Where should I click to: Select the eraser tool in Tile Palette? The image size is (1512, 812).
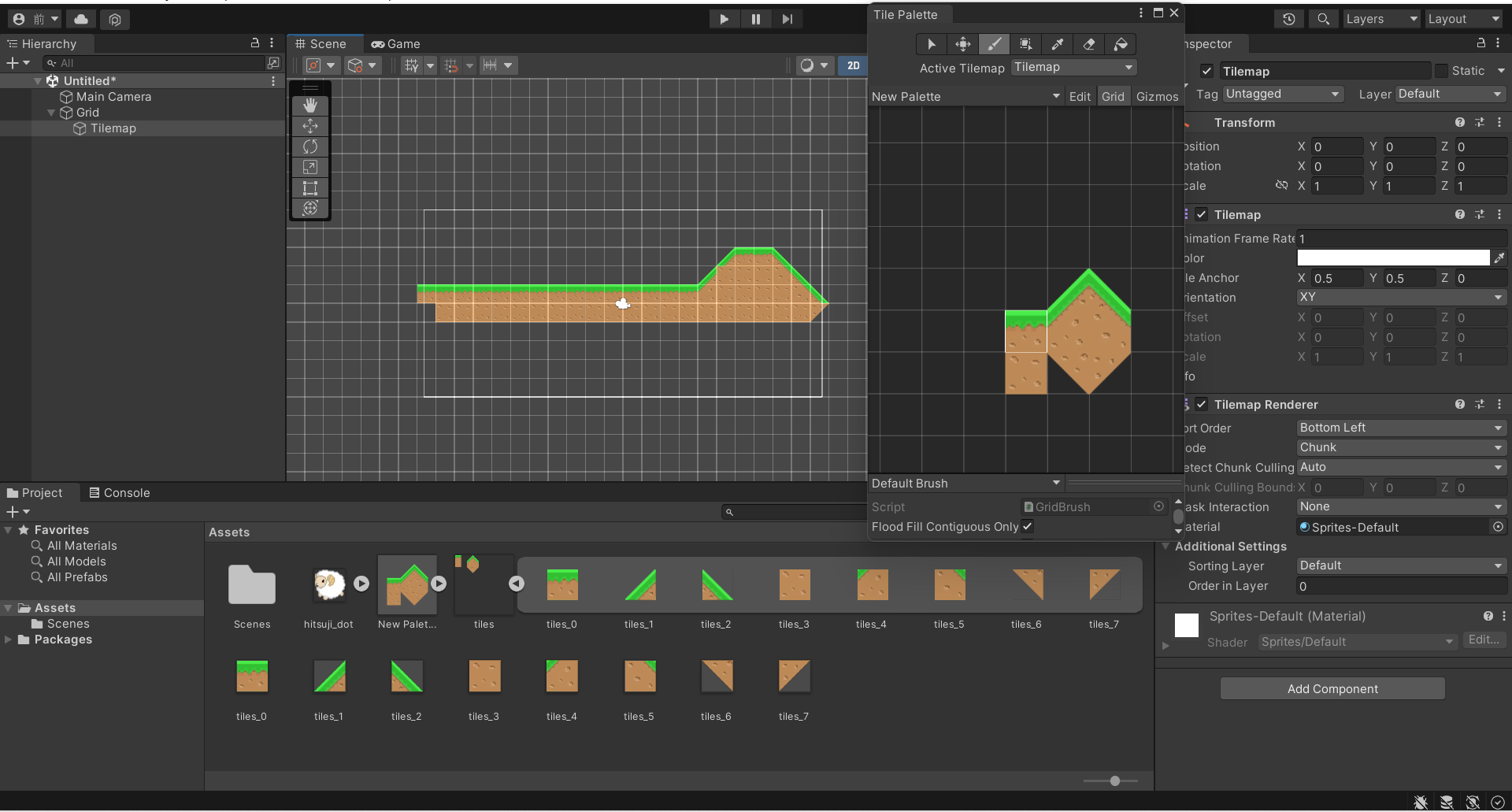click(1089, 44)
